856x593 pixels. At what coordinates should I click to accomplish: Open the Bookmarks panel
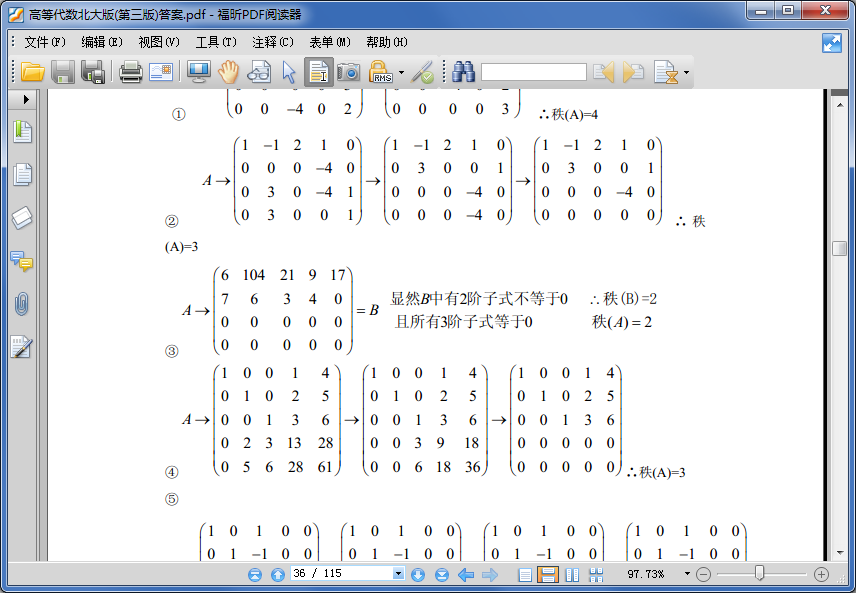(x=22, y=132)
